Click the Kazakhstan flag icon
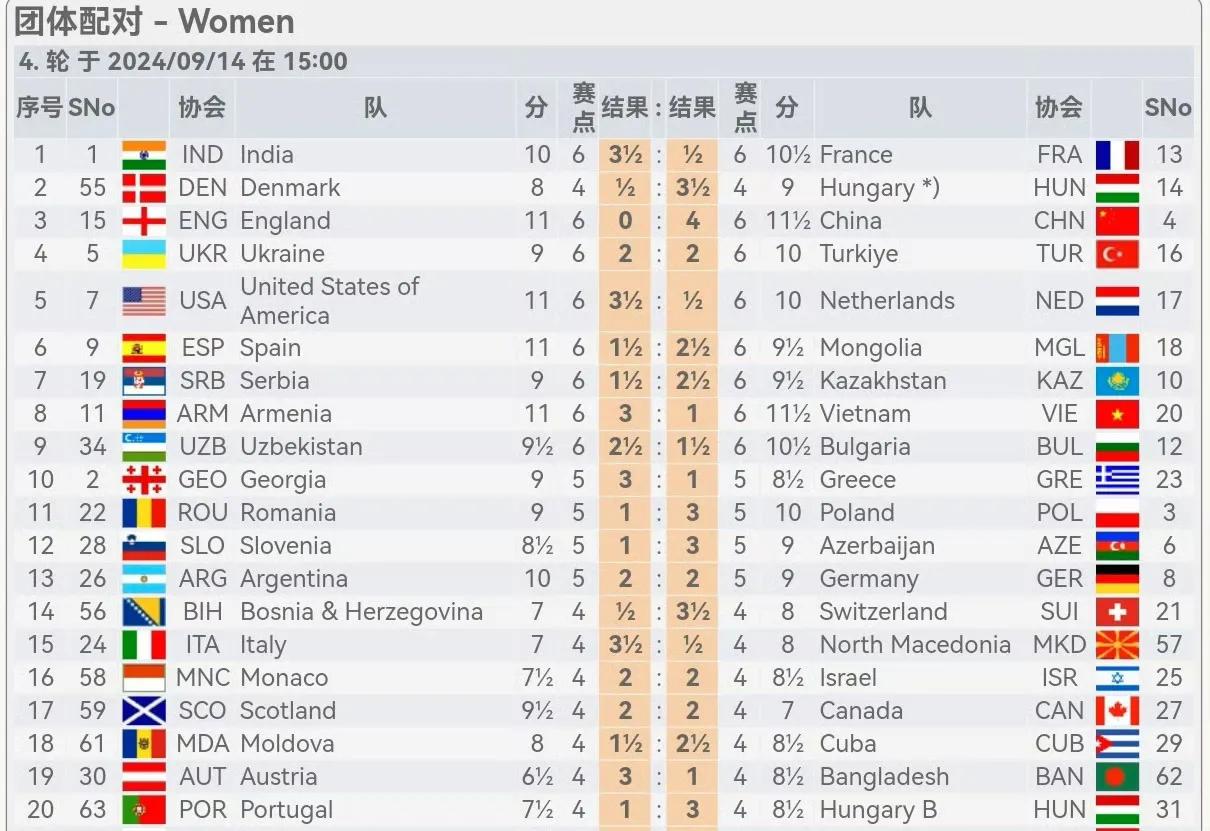The width and height of the screenshot is (1210, 831). tap(1117, 381)
